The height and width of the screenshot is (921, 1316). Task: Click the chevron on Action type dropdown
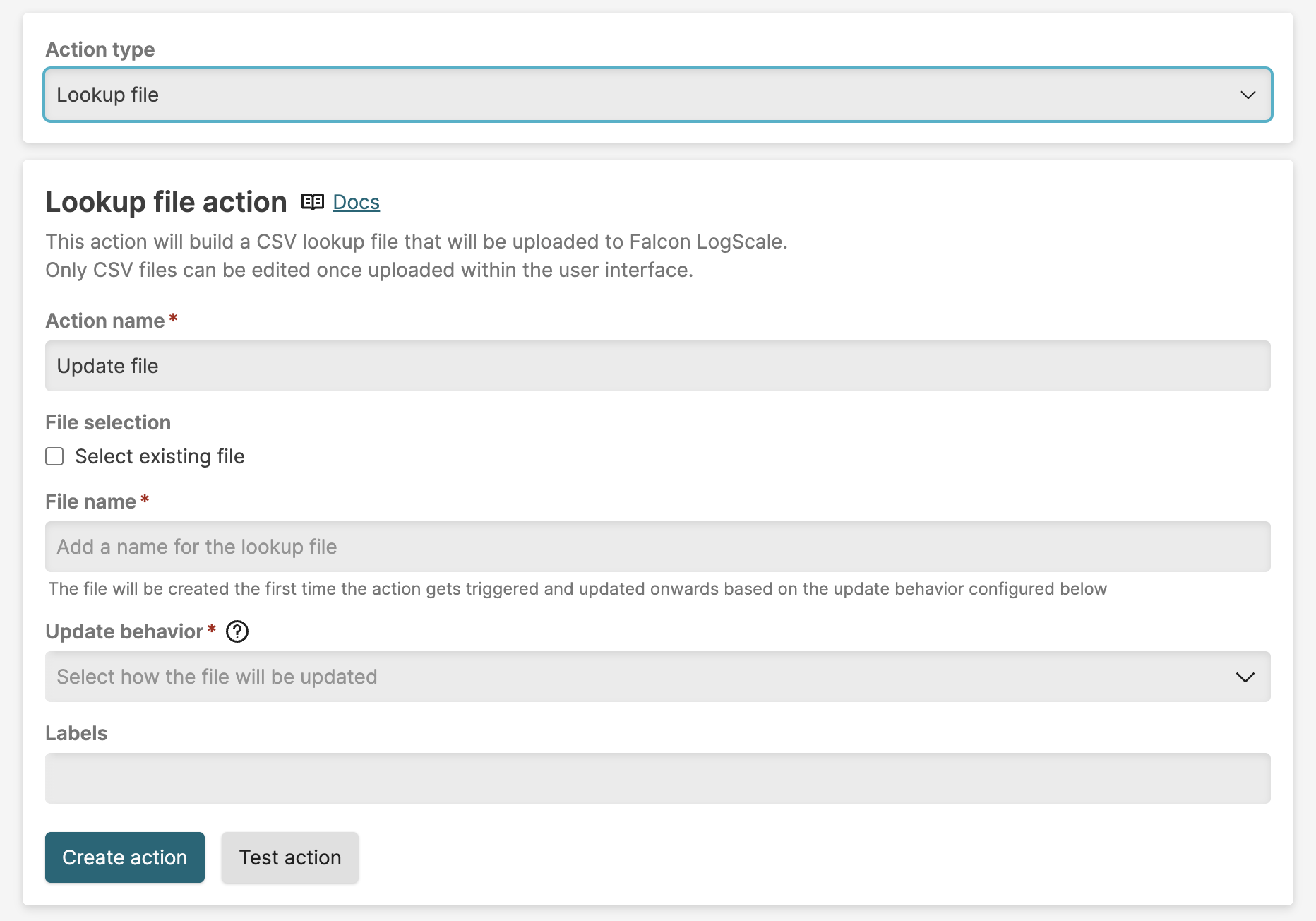[1247, 95]
